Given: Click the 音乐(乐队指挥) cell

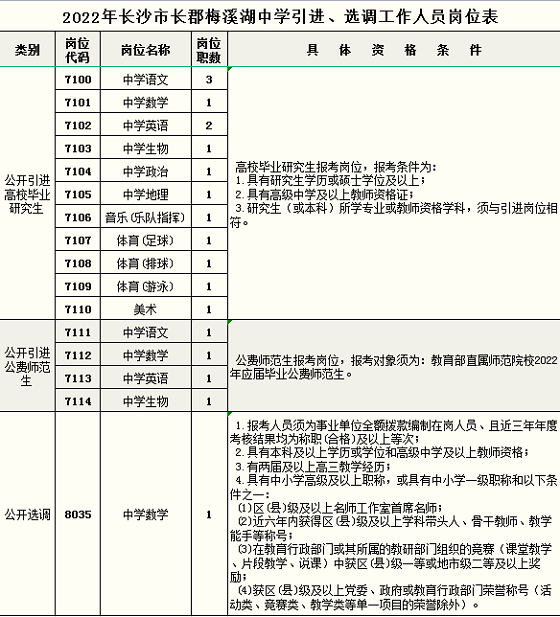Looking at the screenshot, I should point(146,217).
